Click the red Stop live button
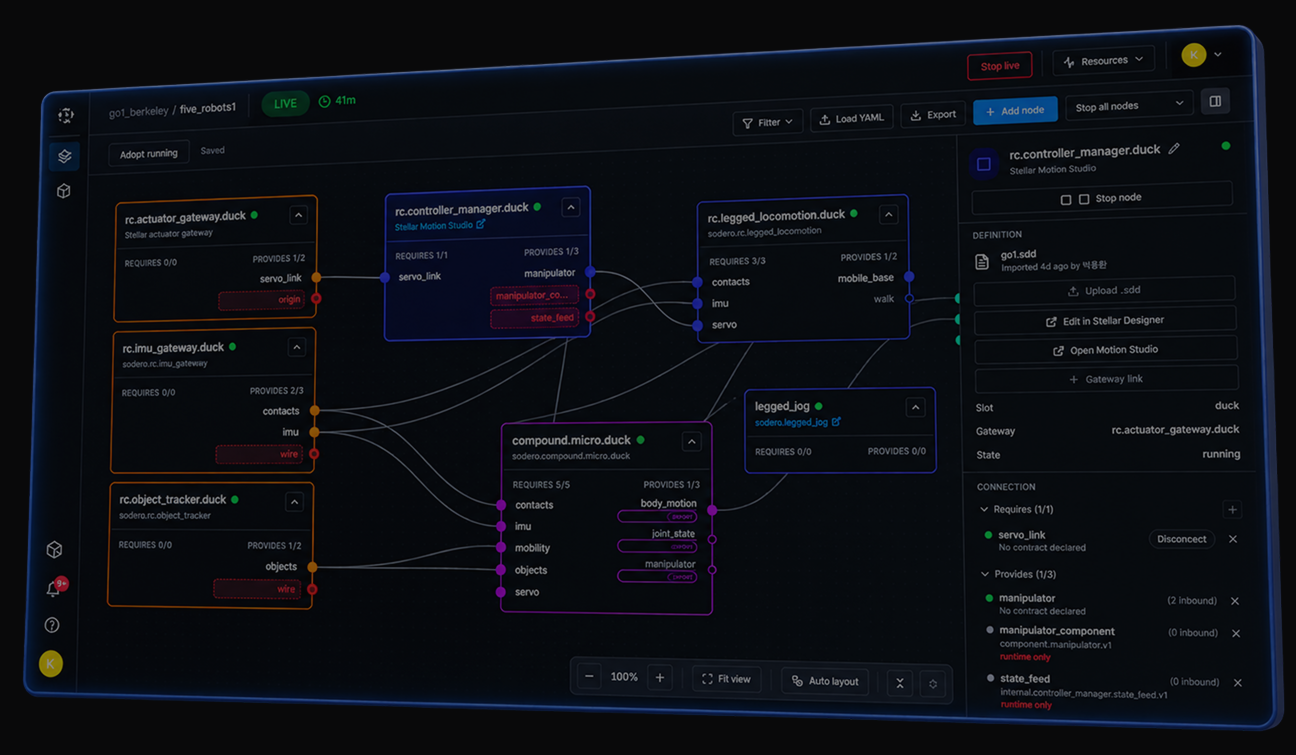The image size is (1296, 755). (x=1000, y=66)
